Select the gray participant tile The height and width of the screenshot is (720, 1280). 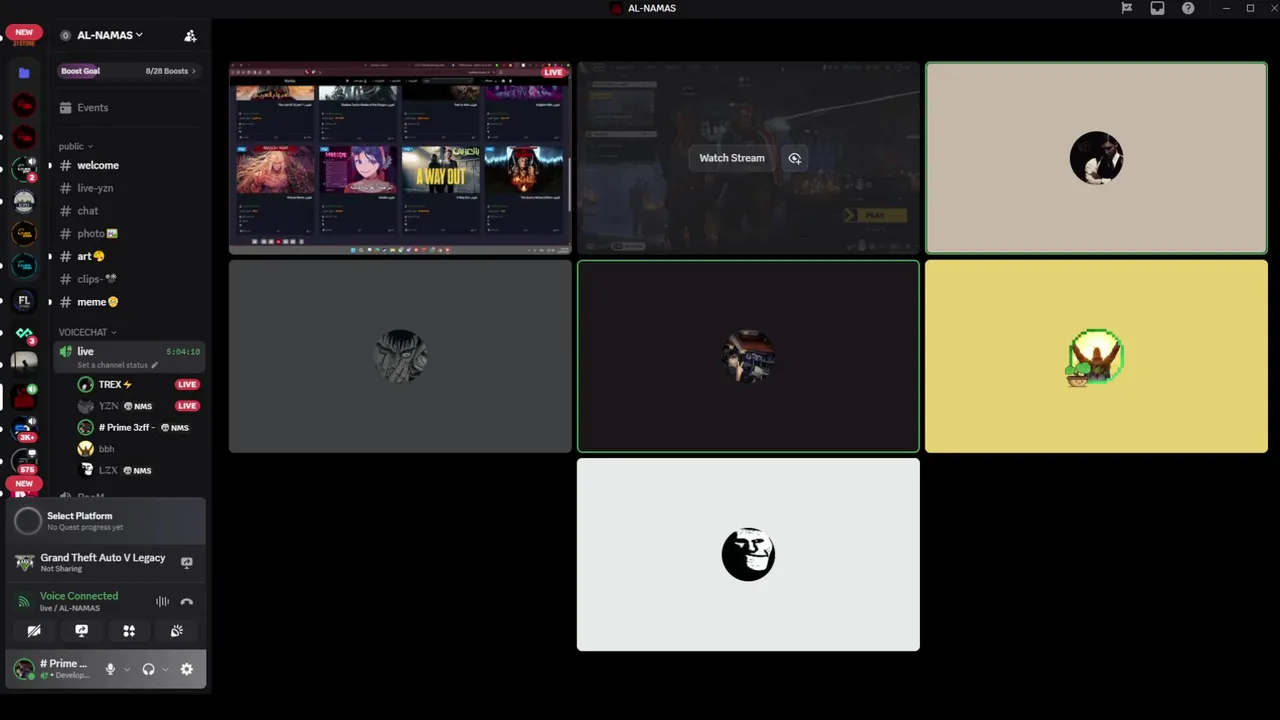(400, 356)
